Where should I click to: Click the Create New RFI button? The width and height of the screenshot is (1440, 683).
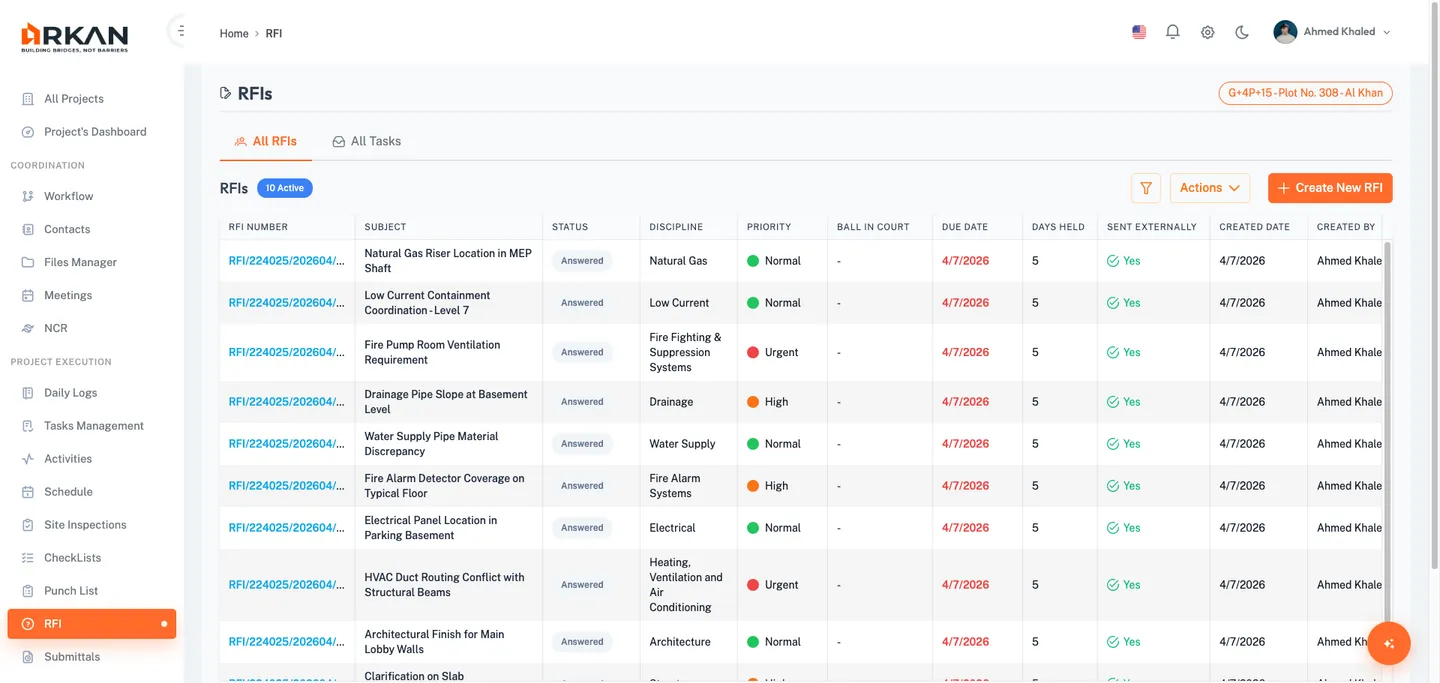1330,187
